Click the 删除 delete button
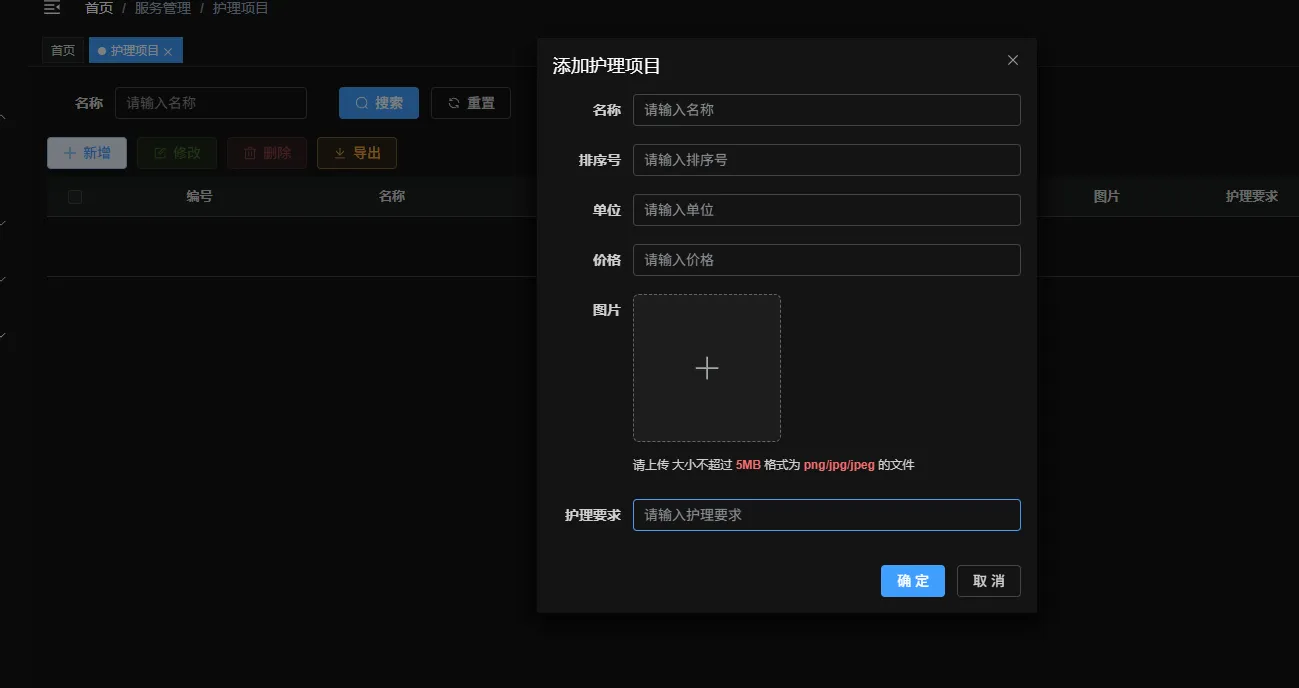The width and height of the screenshot is (1299, 688). click(267, 153)
